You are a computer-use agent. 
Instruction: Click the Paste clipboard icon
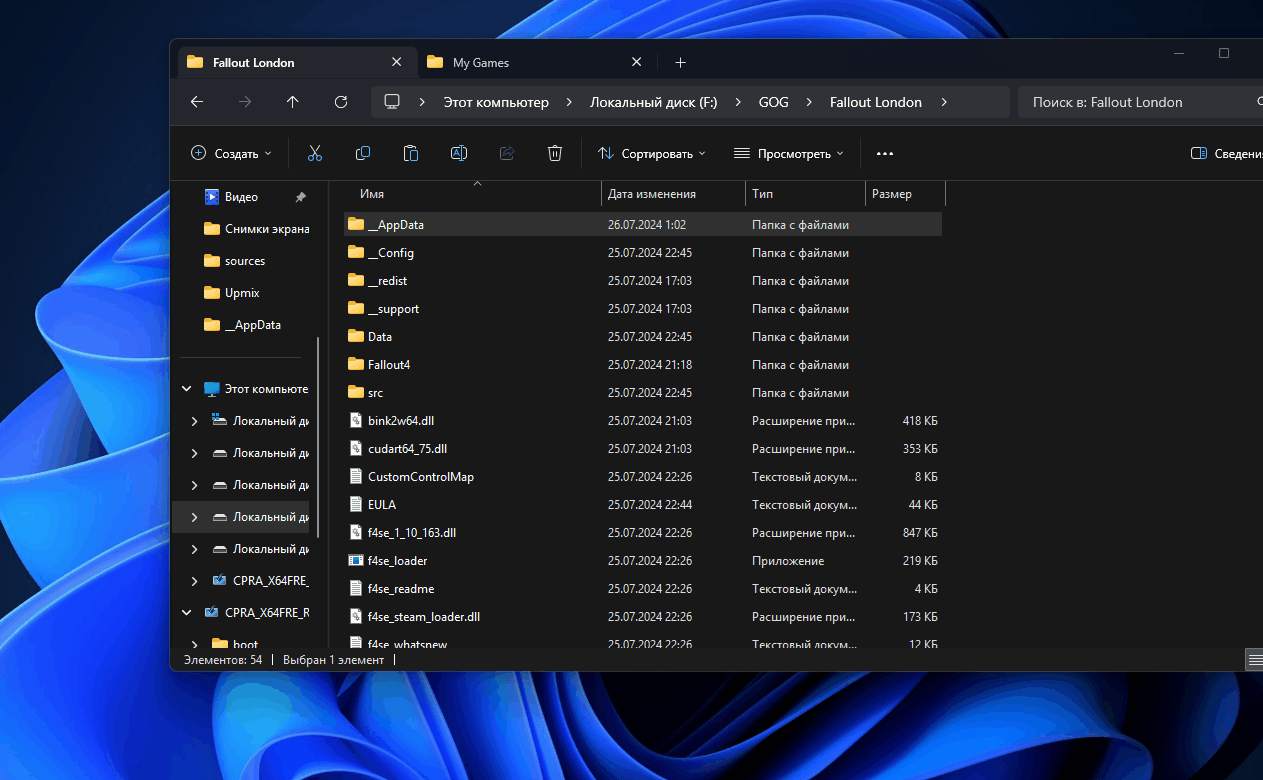pos(411,153)
